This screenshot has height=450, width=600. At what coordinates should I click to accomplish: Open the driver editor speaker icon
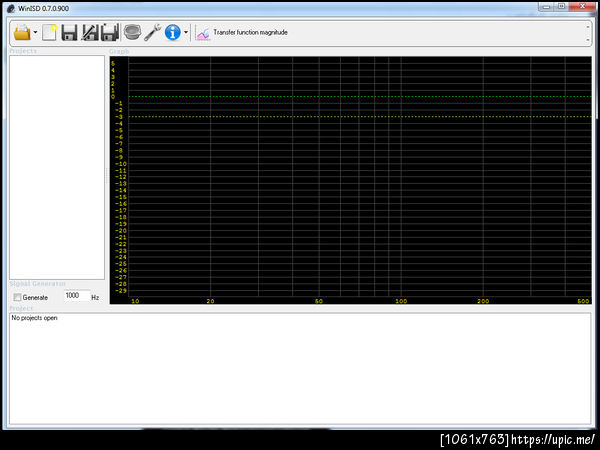[132, 32]
